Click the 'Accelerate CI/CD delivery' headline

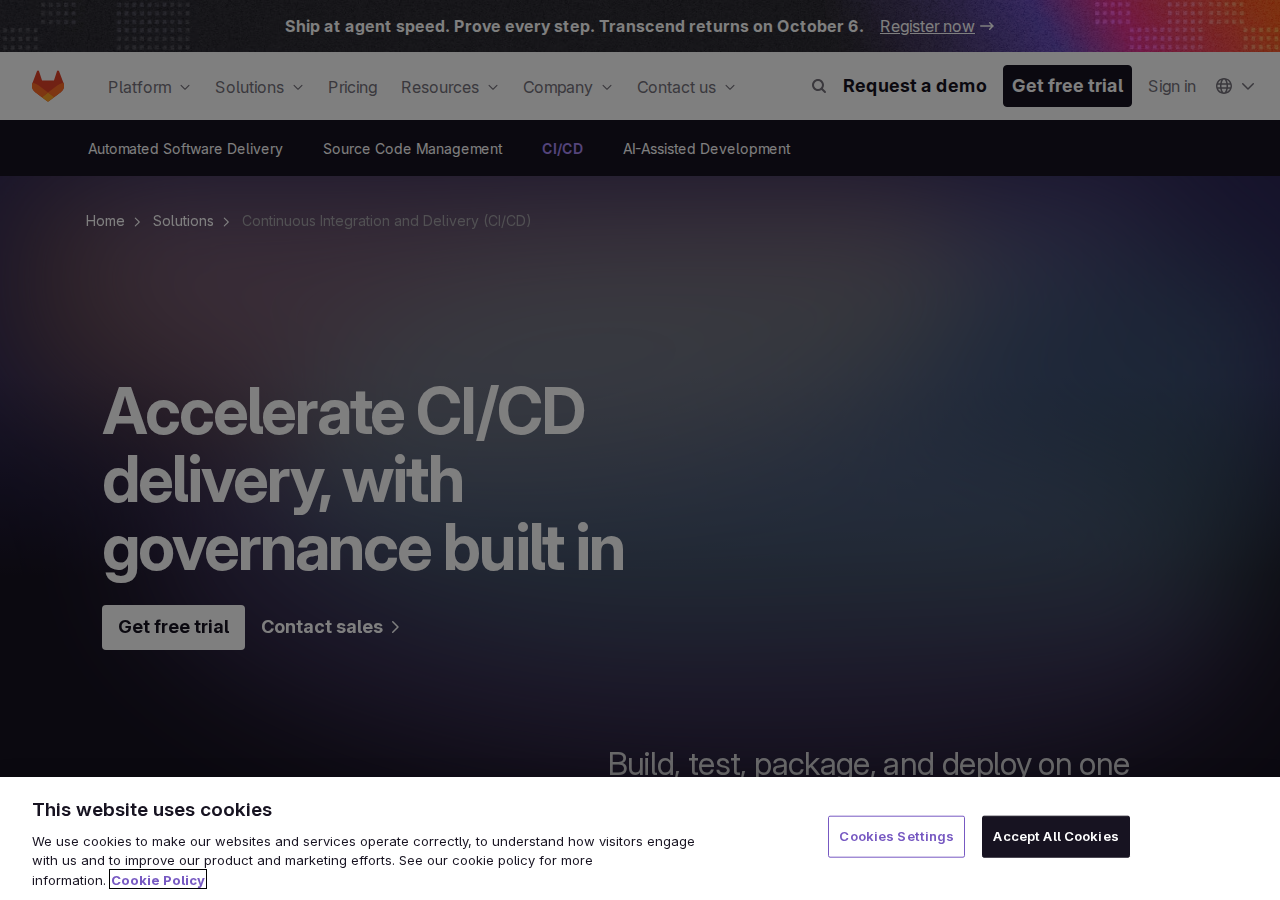click(x=363, y=479)
